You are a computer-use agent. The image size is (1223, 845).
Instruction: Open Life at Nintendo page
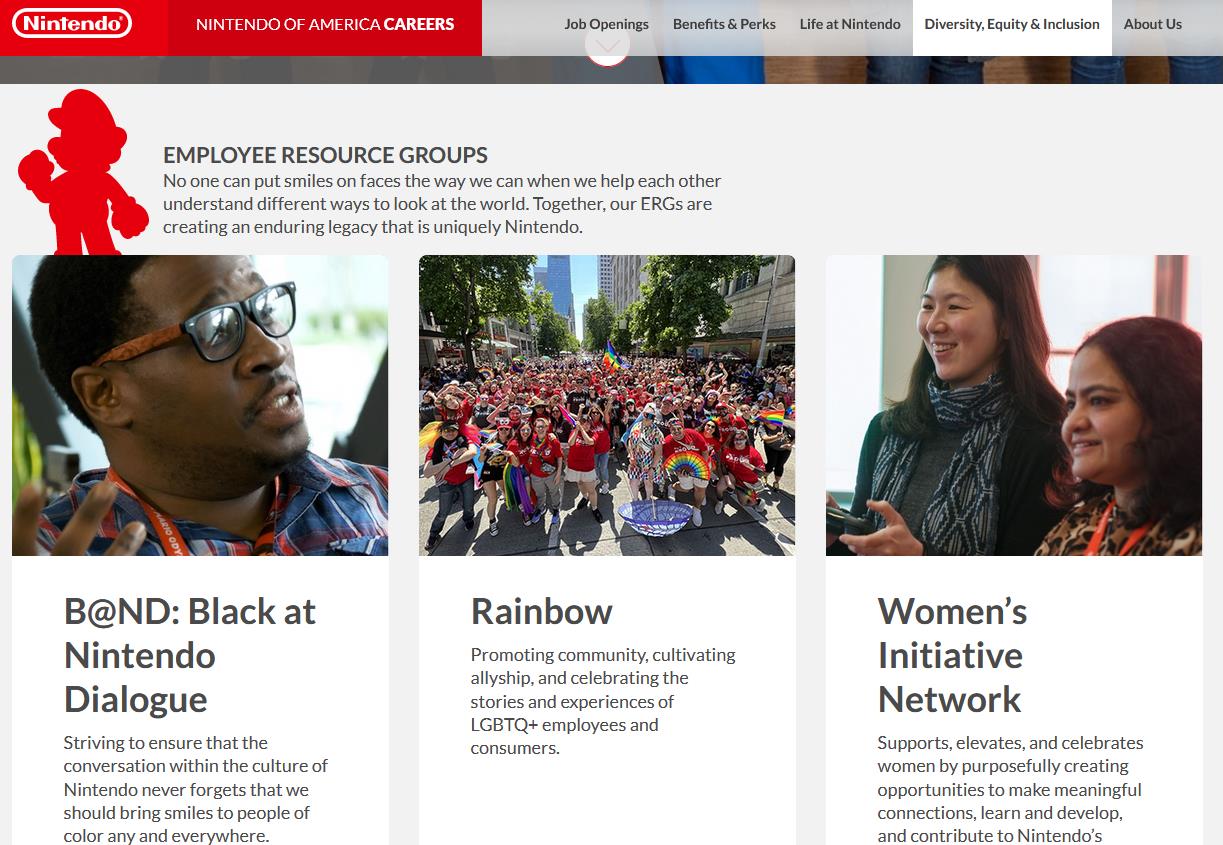[850, 24]
